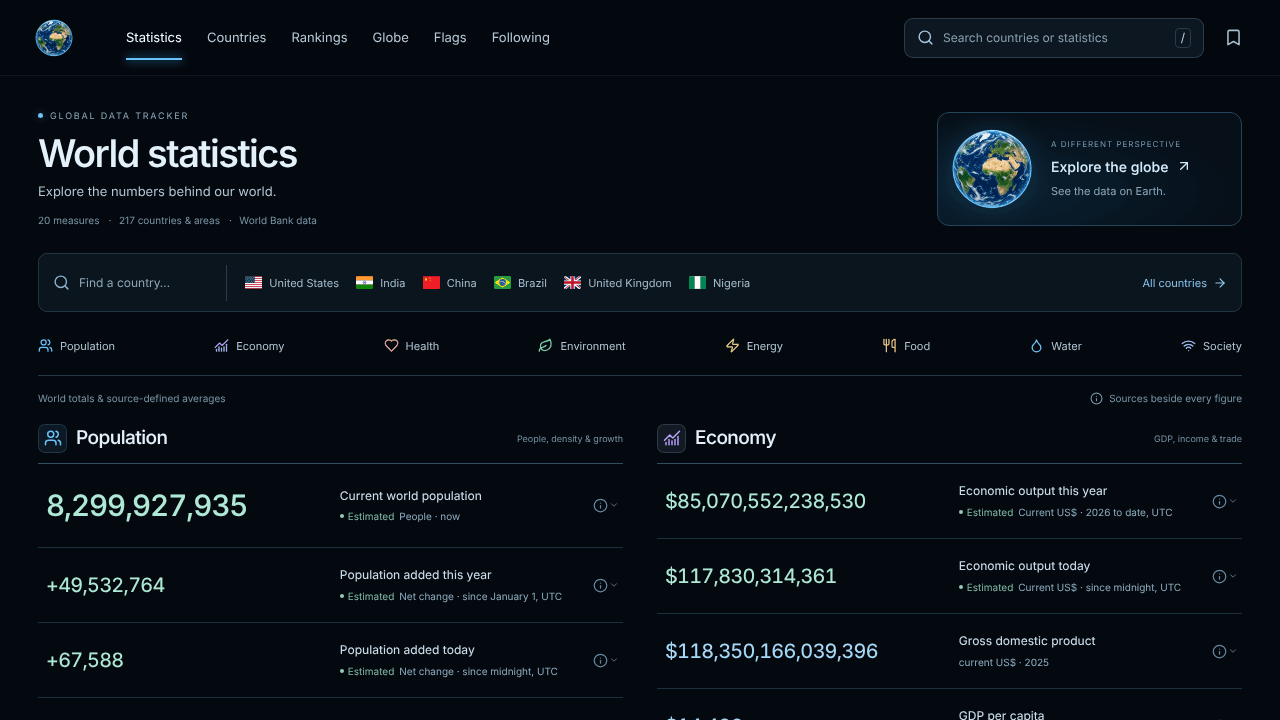Click the magnifier icon in Find a country
The width and height of the screenshot is (1280, 720).
tap(62, 283)
